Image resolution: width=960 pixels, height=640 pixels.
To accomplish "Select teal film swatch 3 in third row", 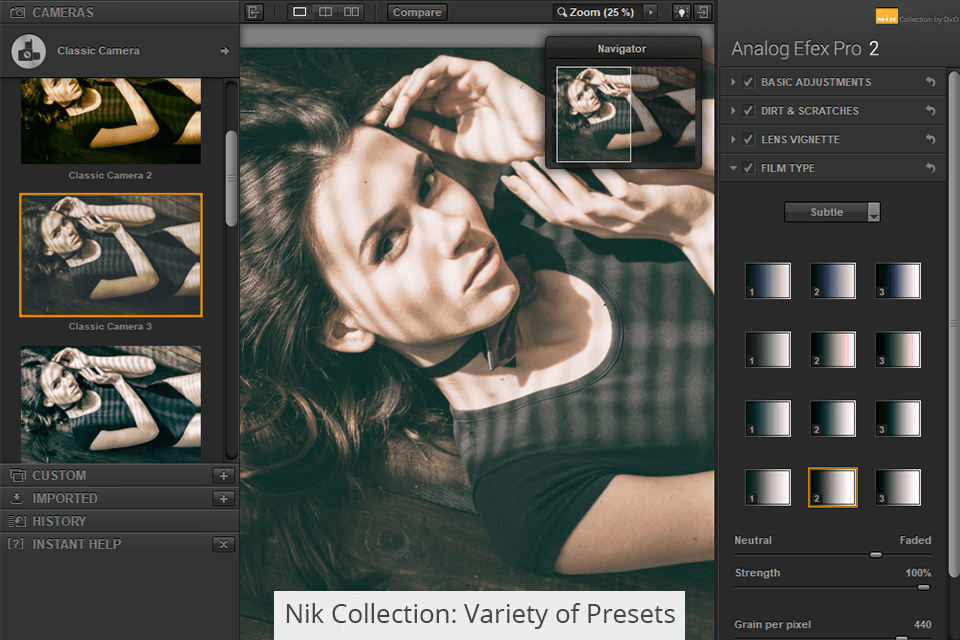I will (898, 418).
